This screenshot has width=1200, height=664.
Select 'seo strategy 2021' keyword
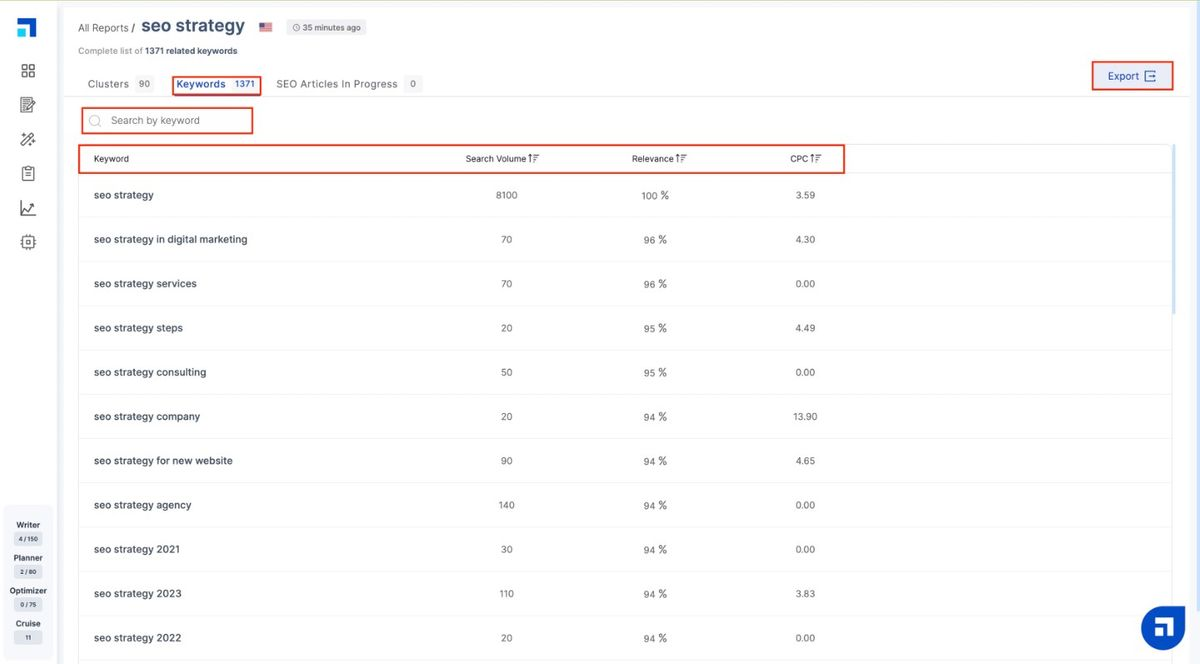[138, 549]
